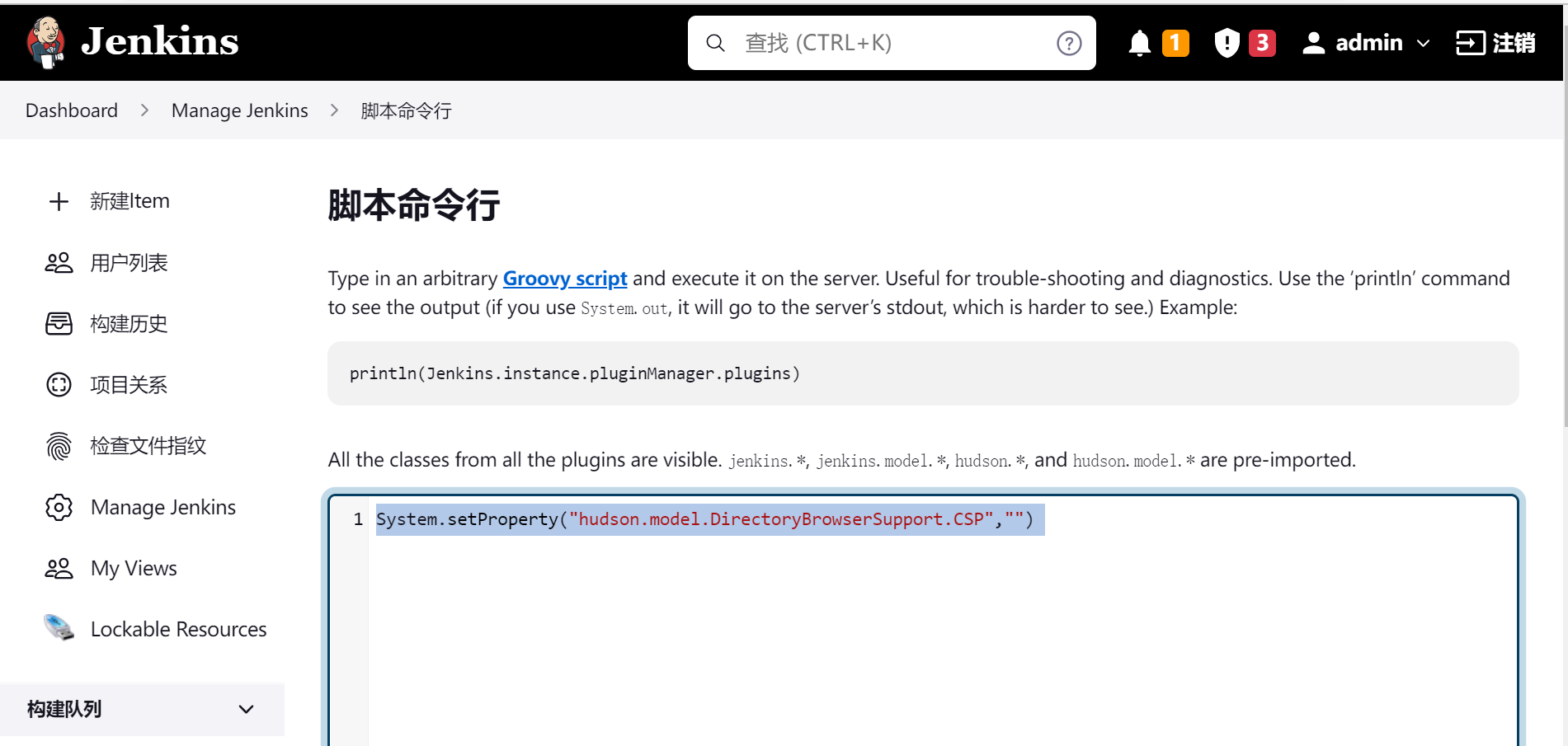Click the 脚本命令行 breadcrumb
Viewport: 1568px width, 746px height.
(x=406, y=110)
